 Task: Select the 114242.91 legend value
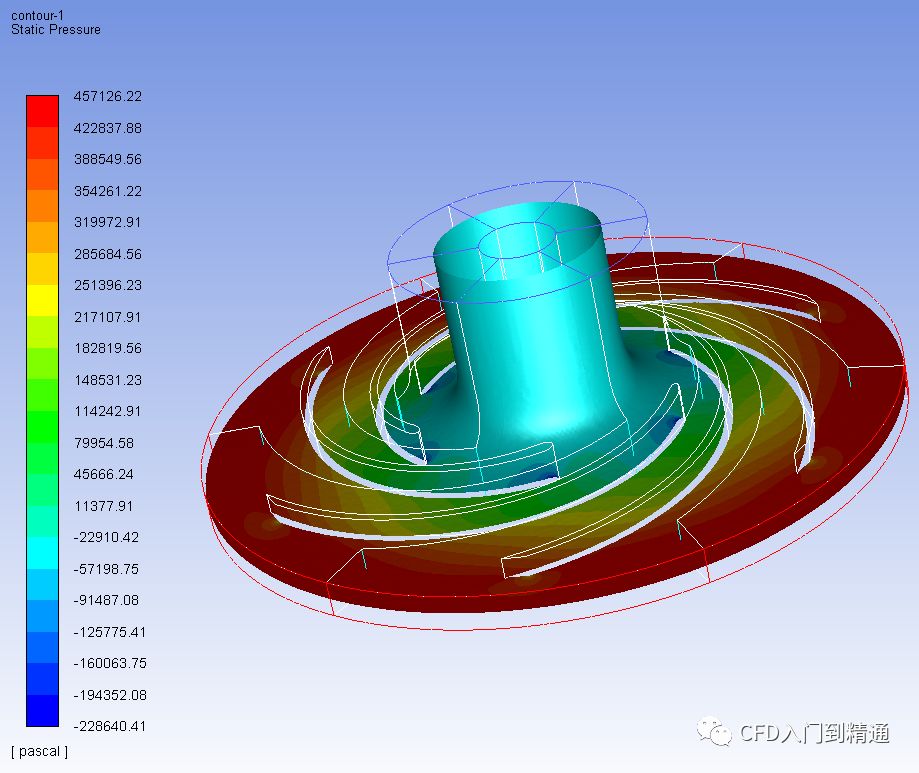point(107,411)
